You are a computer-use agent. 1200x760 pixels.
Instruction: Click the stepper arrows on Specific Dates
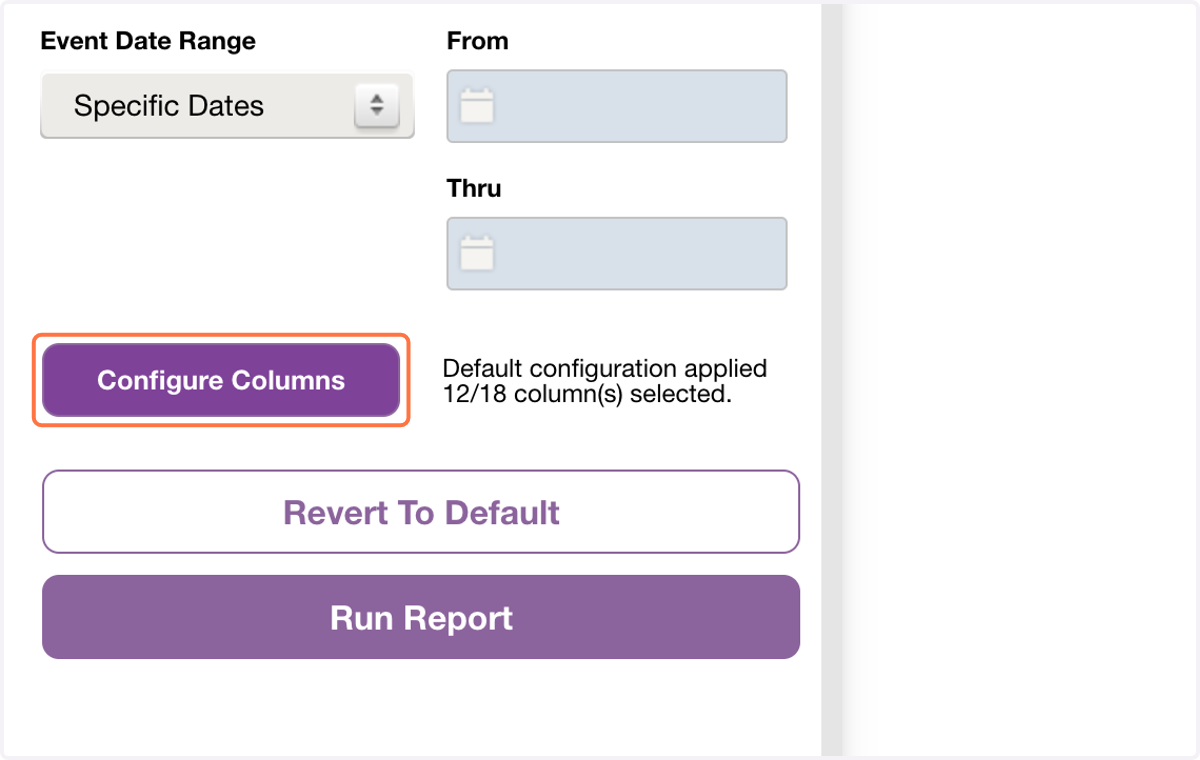coord(377,105)
